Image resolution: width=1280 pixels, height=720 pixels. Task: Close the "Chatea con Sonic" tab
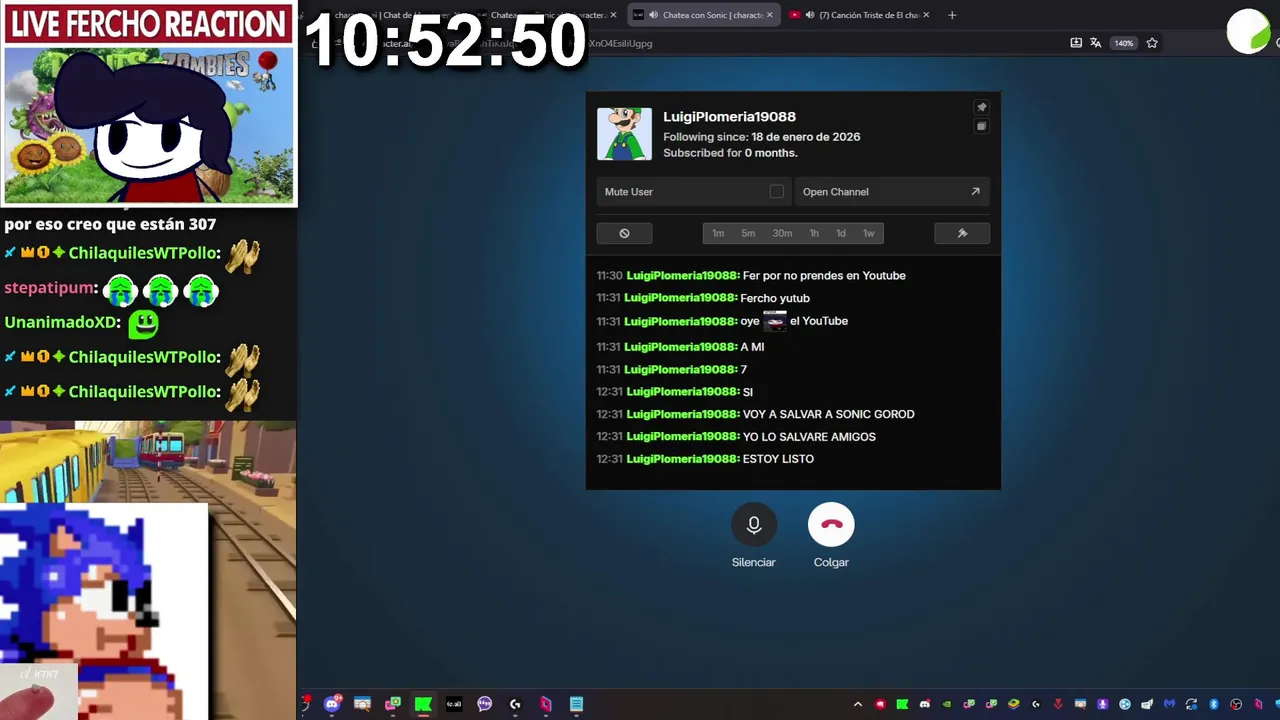tap(770, 15)
